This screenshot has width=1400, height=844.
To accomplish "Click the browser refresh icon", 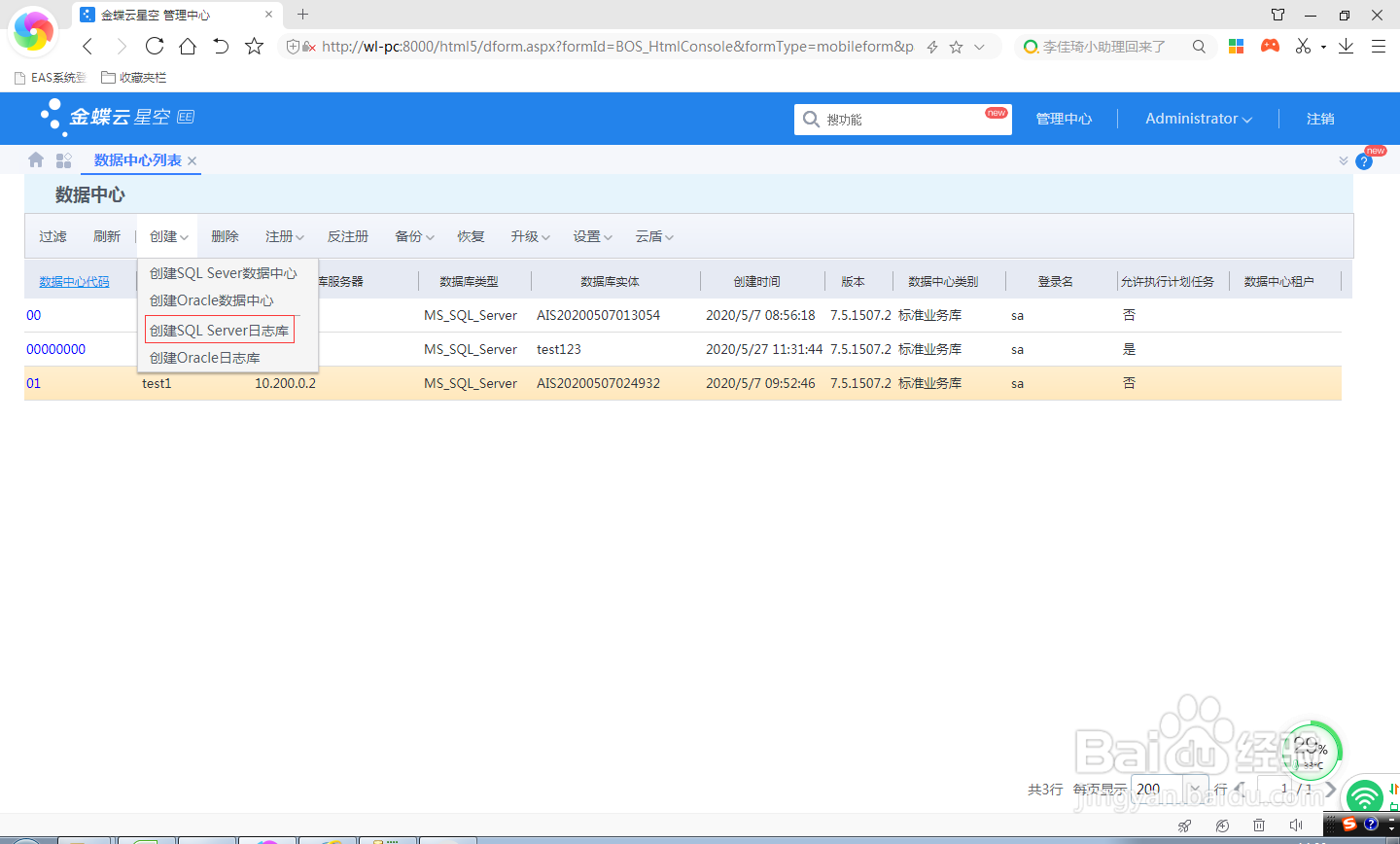I will click(x=154, y=46).
